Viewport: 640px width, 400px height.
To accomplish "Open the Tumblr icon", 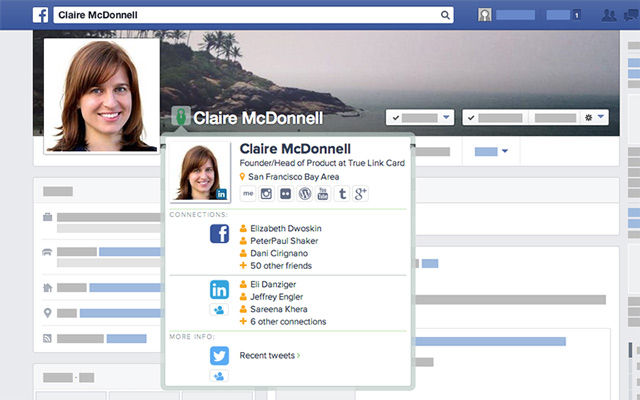I will [342, 193].
